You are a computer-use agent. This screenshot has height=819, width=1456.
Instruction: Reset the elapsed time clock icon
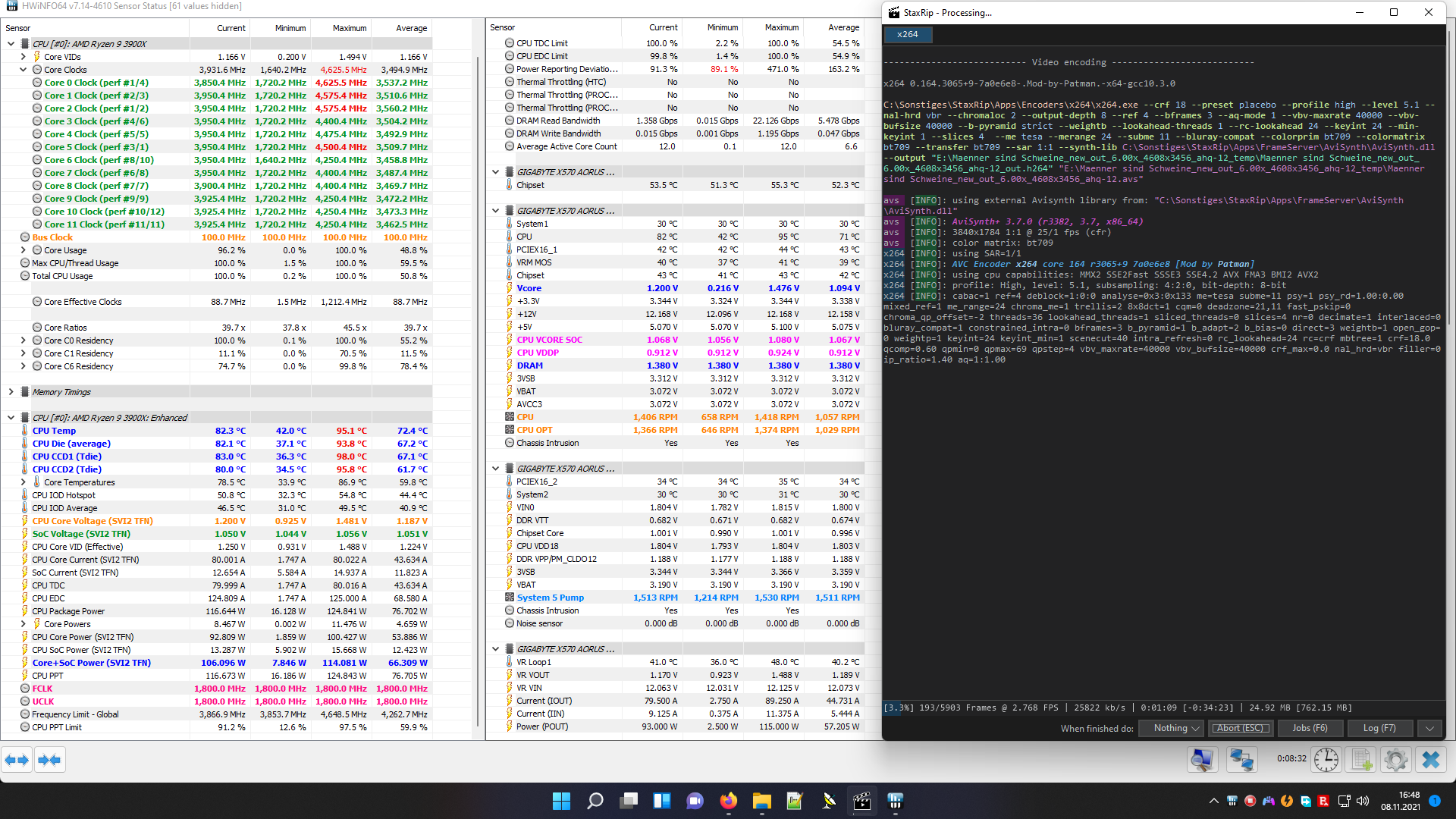click(1326, 760)
